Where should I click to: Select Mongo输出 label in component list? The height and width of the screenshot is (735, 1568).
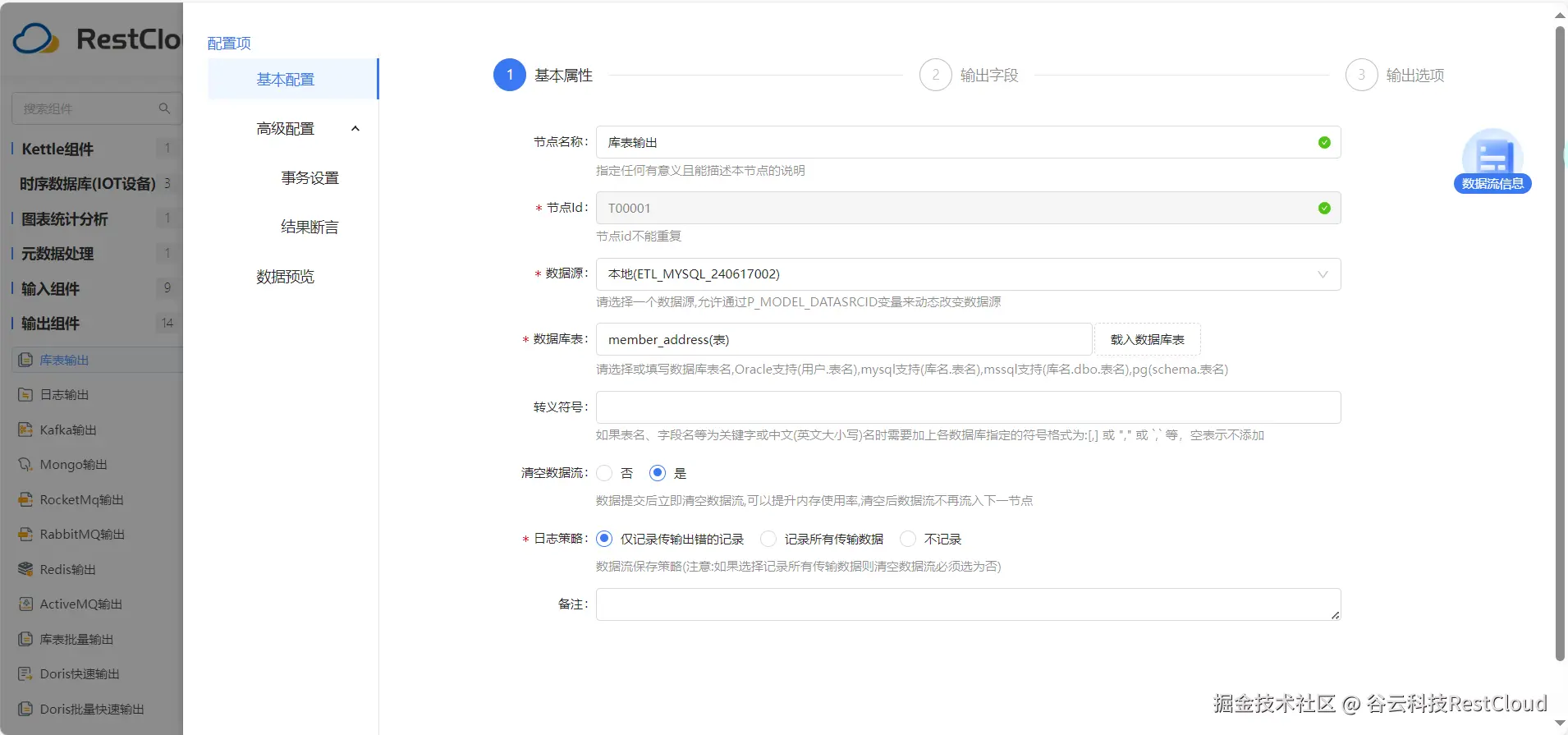point(74,465)
